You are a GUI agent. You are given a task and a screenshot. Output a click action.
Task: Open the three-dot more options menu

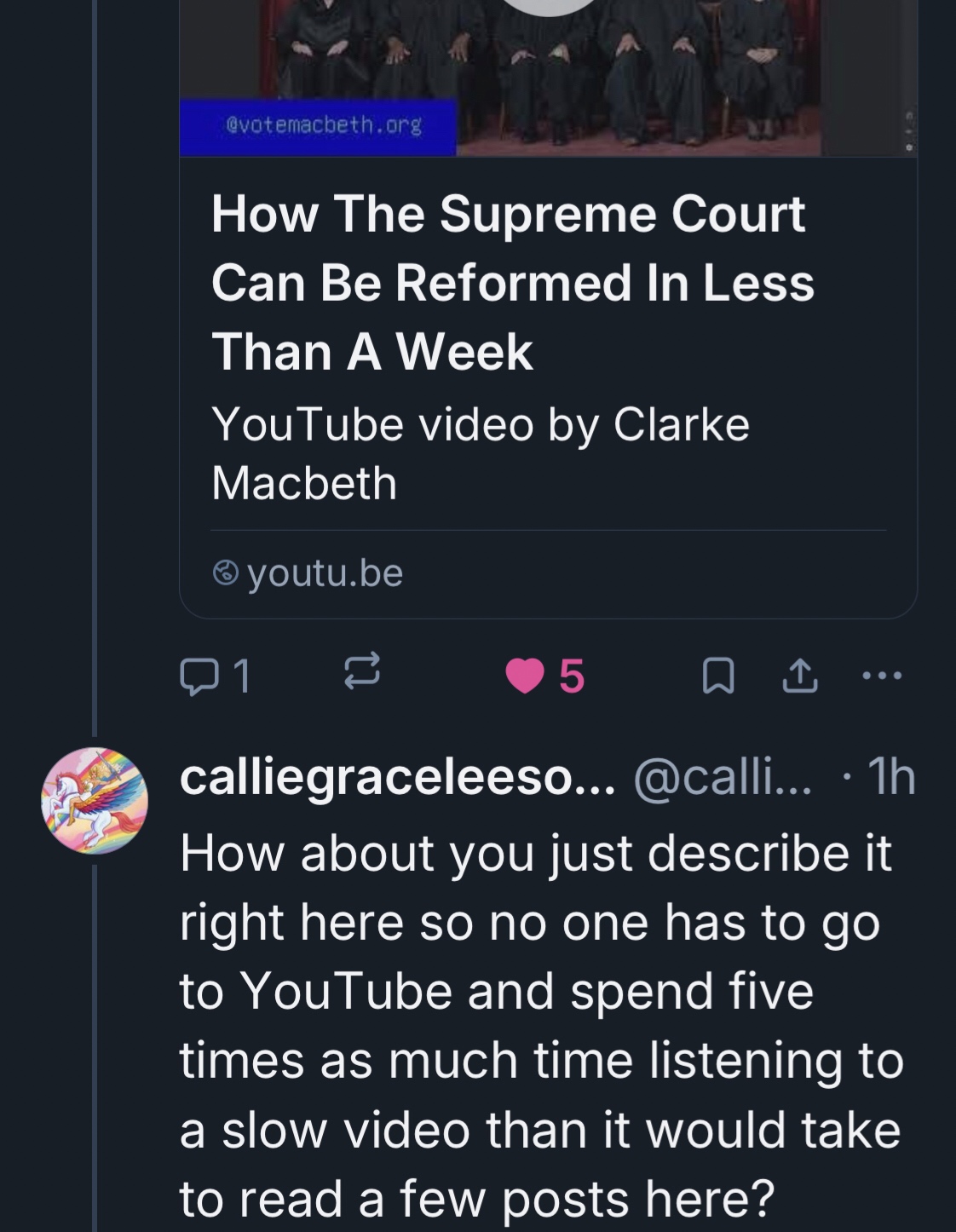(x=881, y=676)
